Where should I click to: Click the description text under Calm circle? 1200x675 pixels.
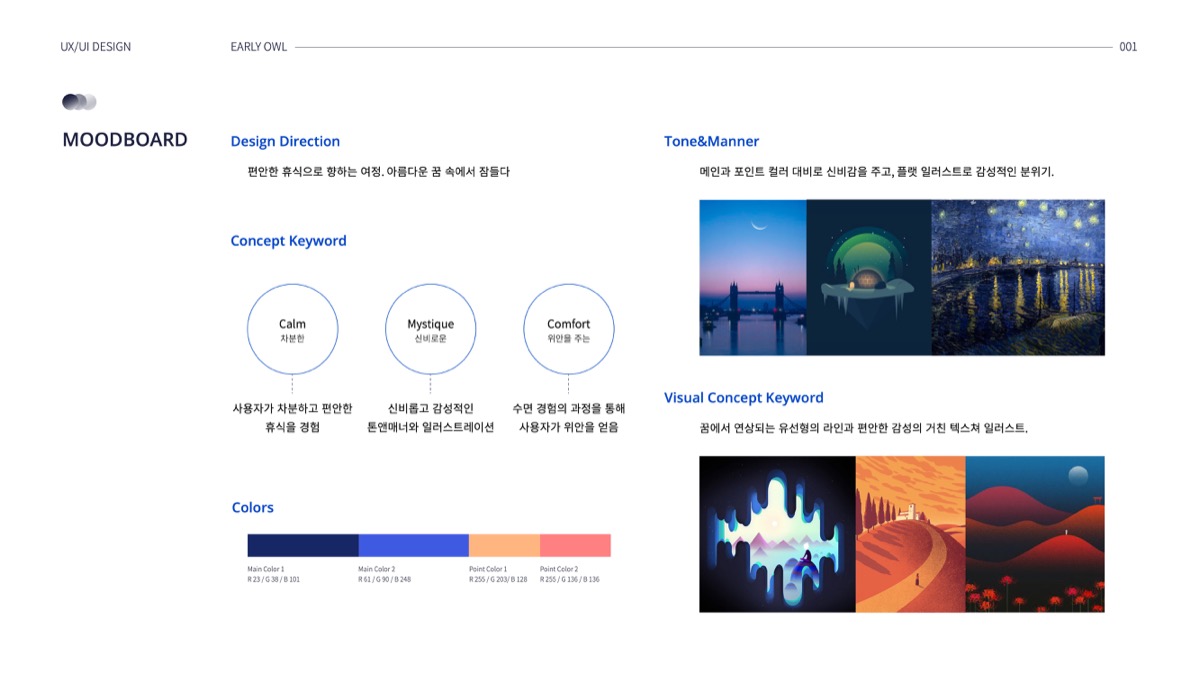[292, 418]
